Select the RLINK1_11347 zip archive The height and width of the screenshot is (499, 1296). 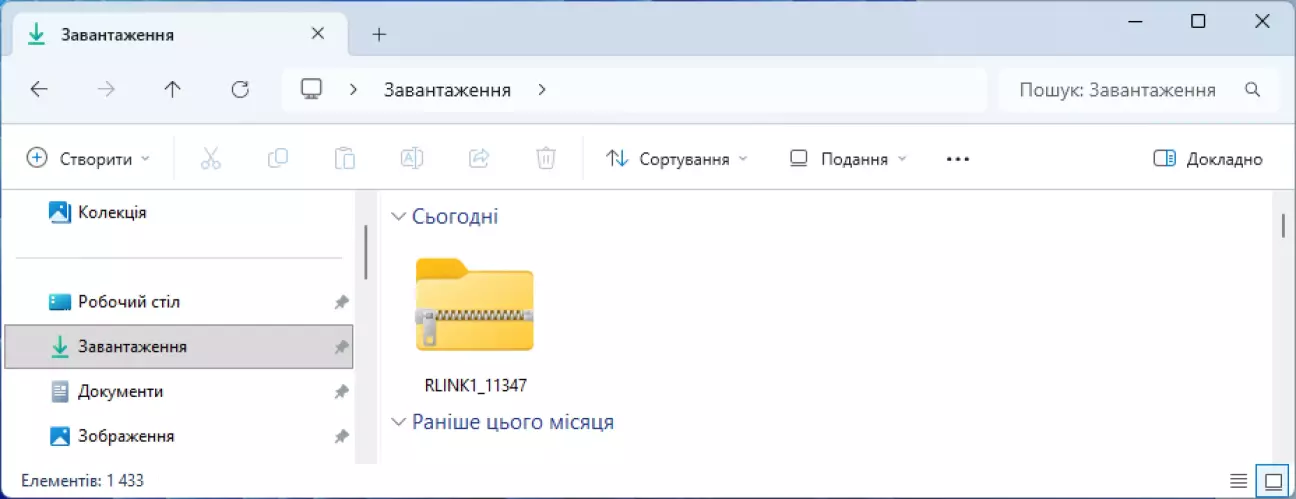tap(475, 322)
